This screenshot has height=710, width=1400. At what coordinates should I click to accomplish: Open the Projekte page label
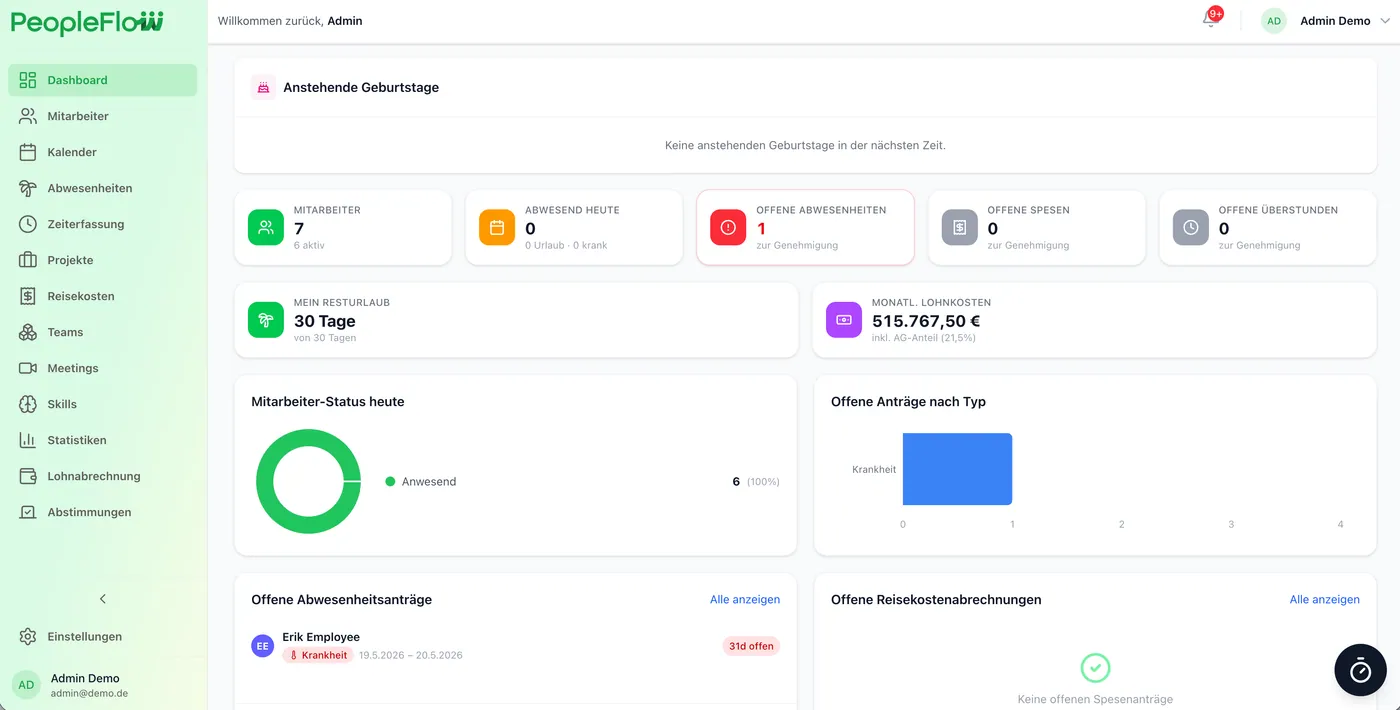[70, 260]
